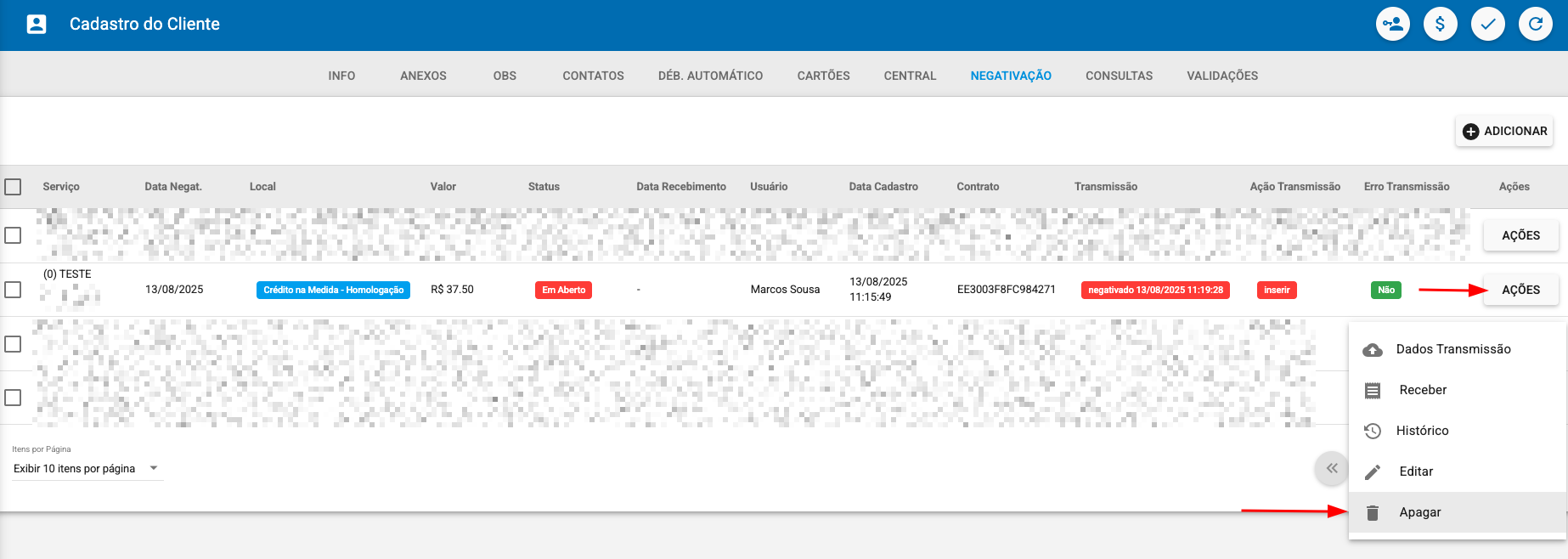
Task: Click the client card icon beside Cadastro do Cliente
Action: click(37, 24)
